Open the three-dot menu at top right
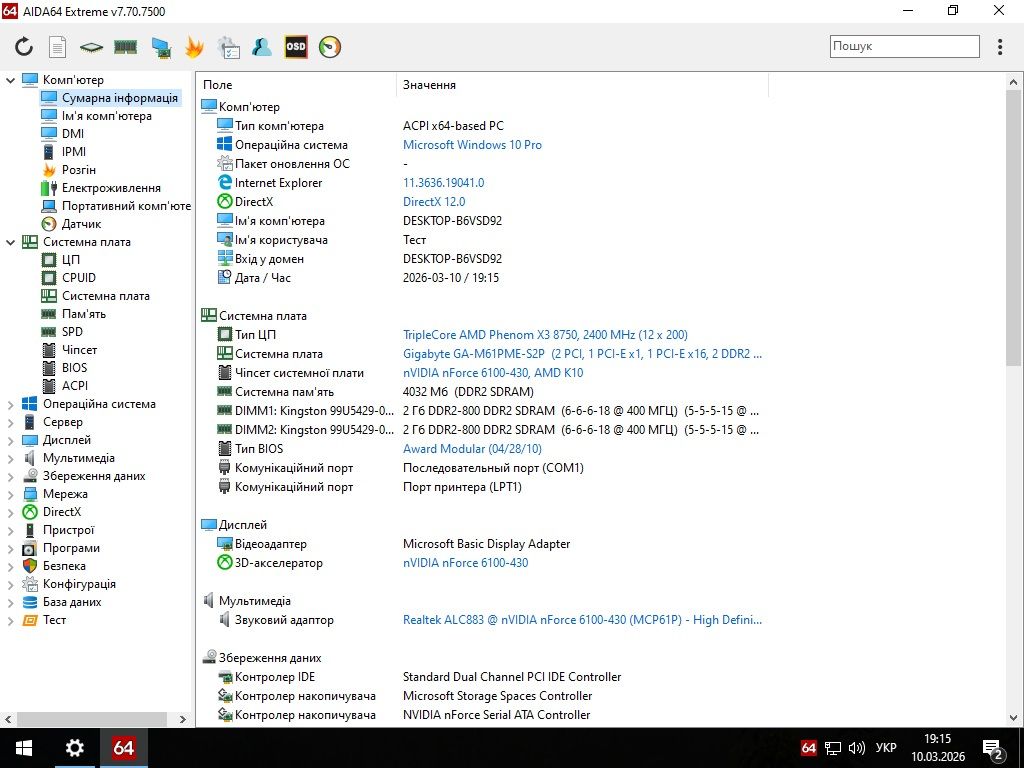Viewport: 1024px width, 768px height. pyautogui.click(x=1000, y=46)
